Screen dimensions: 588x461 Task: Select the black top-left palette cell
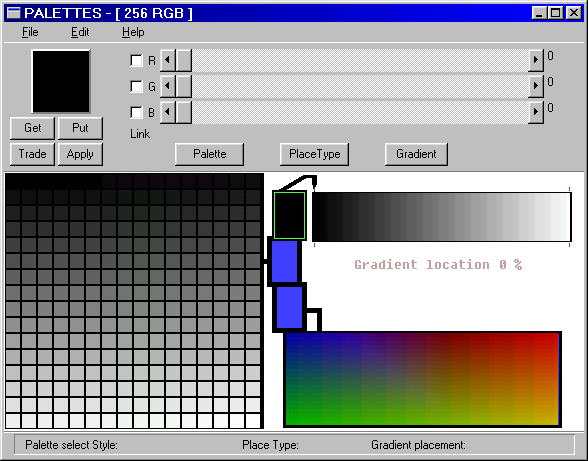pos(13,182)
